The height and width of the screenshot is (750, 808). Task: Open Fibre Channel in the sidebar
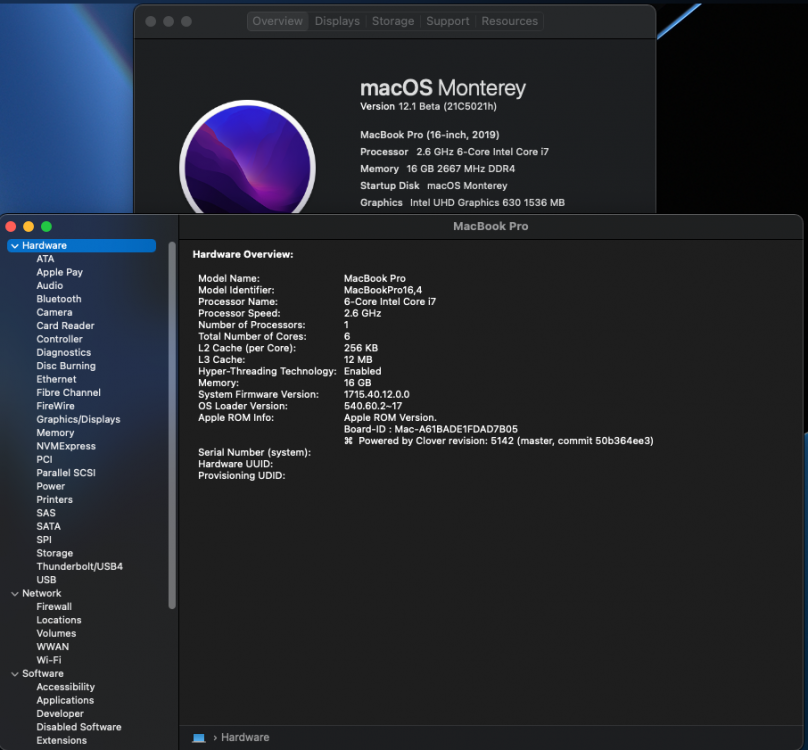tap(69, 393)
